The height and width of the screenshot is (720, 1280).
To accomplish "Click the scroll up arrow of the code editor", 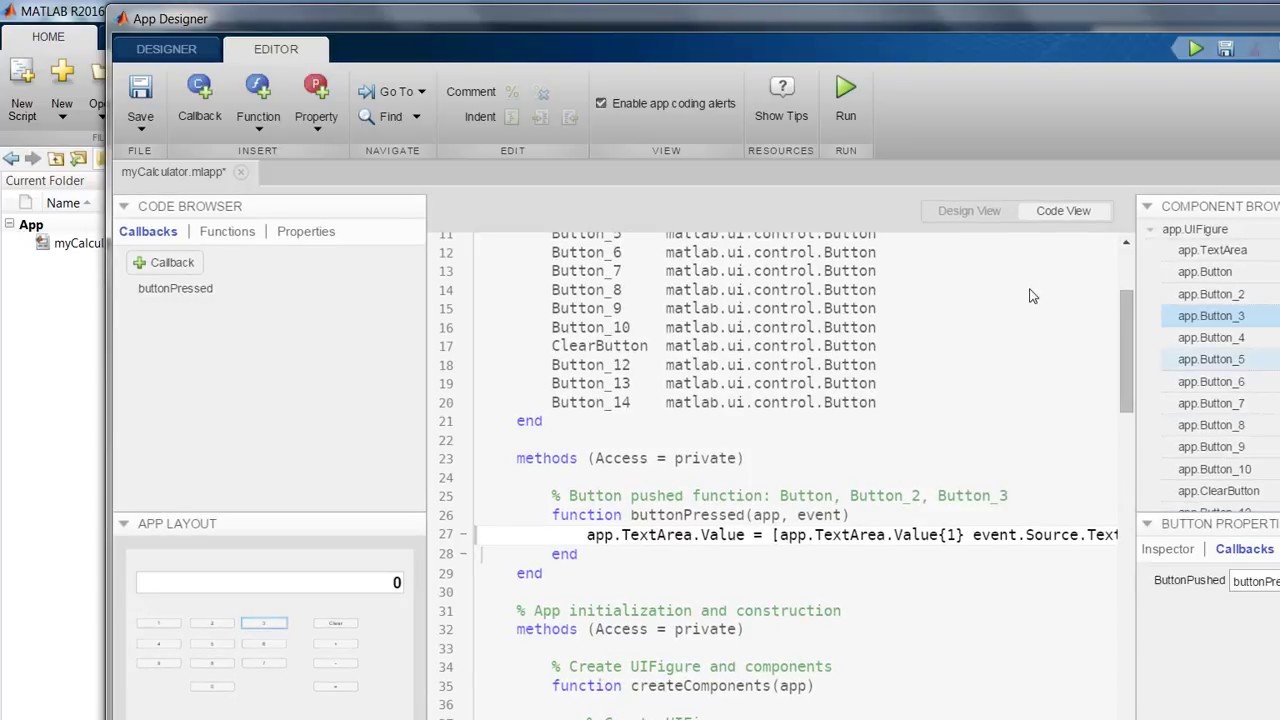I will click(1126, 243).
